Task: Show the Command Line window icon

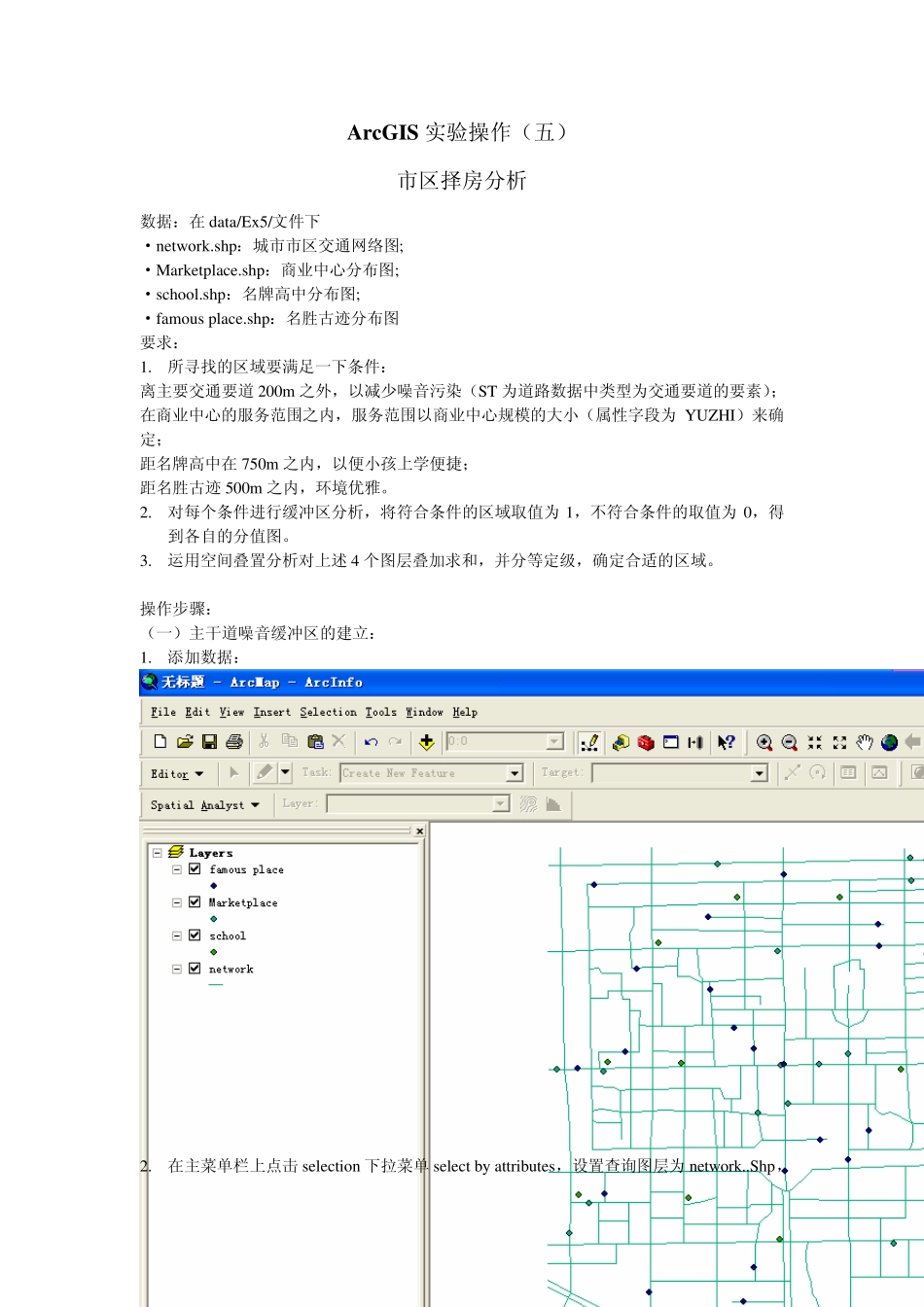Action: tap(670, 742)
